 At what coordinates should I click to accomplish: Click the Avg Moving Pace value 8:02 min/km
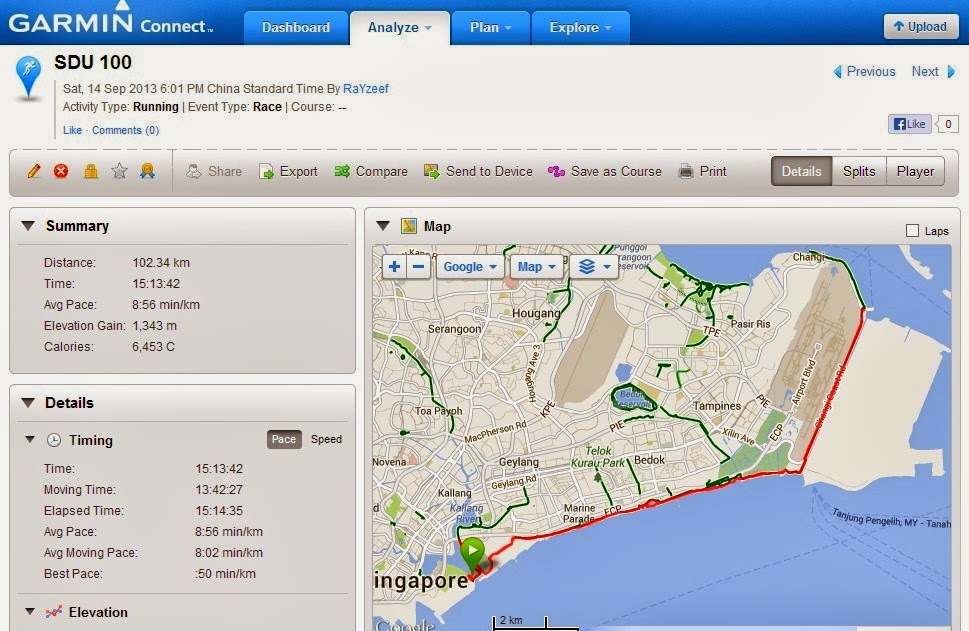pos(229,553)
